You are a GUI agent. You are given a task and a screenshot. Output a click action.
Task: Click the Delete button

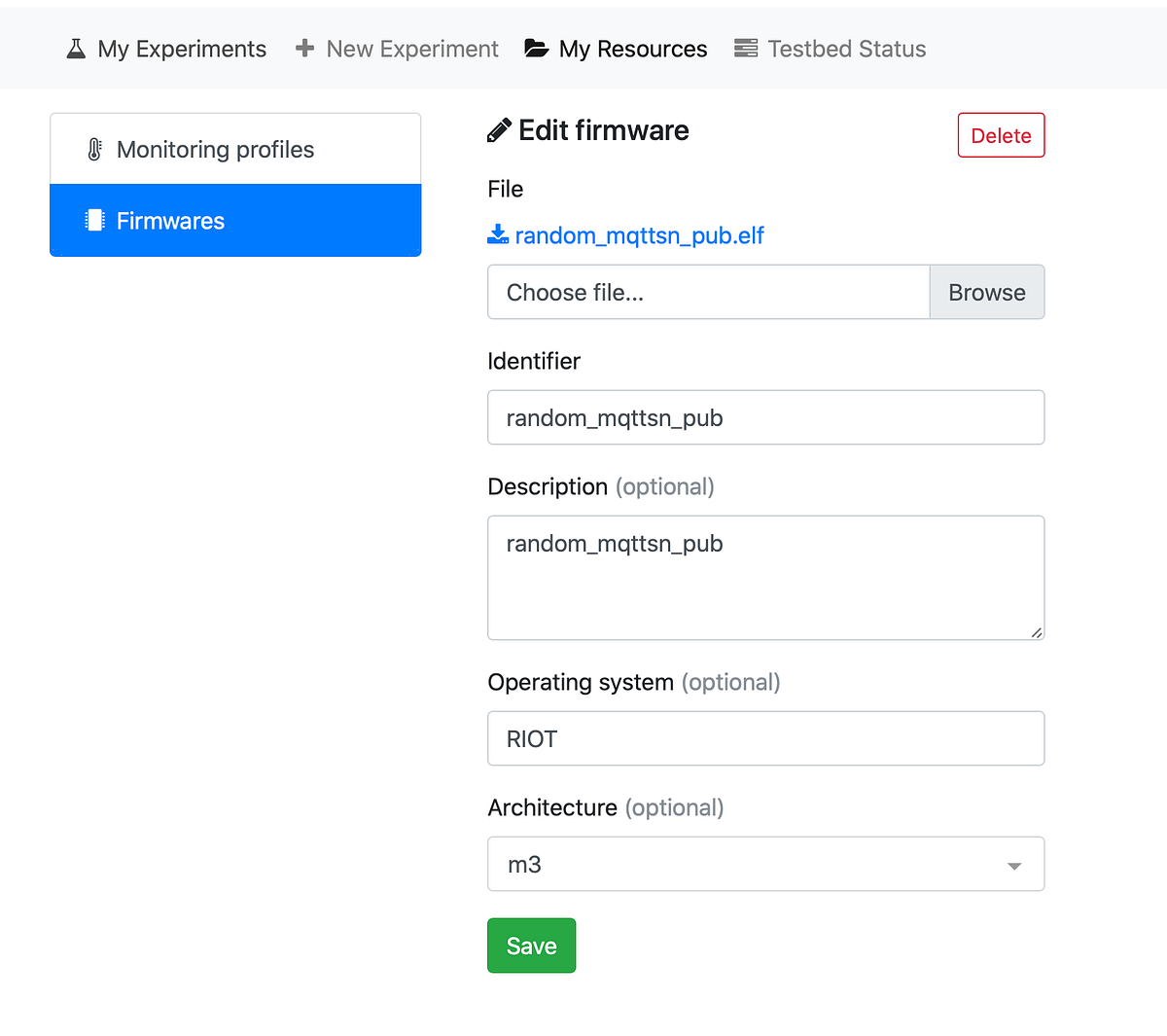pyautogui.click(x=1001, y=135)
